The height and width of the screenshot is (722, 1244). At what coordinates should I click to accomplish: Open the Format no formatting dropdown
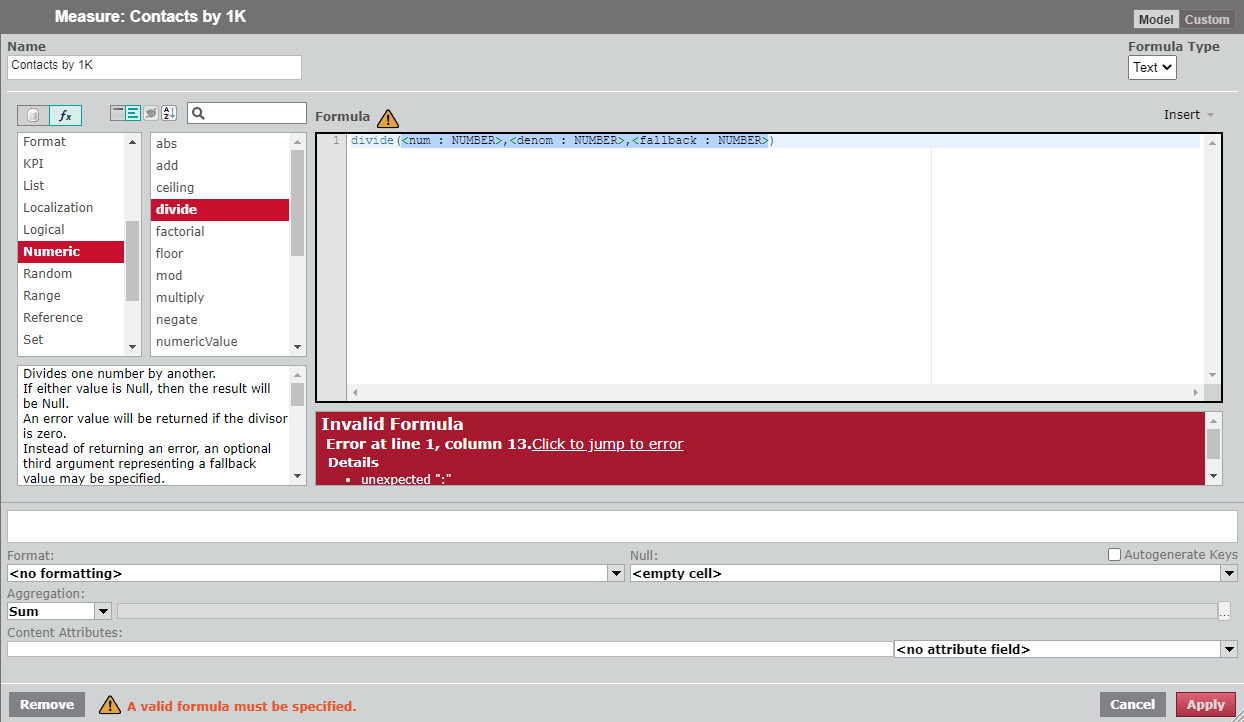point(315,573)
